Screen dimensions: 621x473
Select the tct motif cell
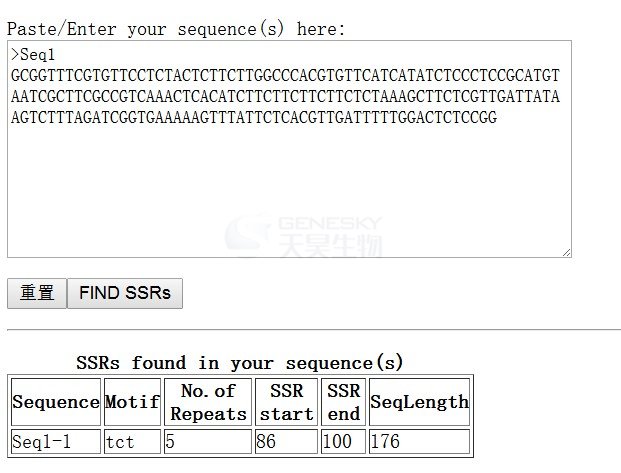(x=132, y=441)
